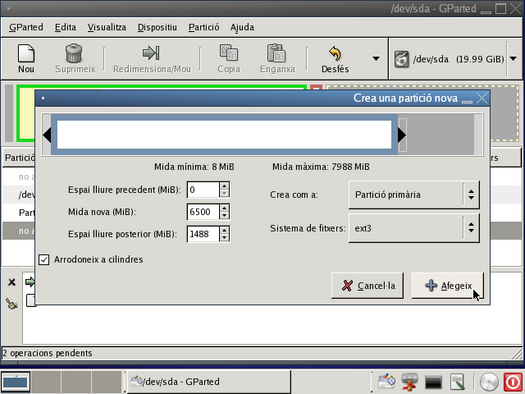Open the Ajuda menu
Image resolution: width=525 pixels, height=394 pixels.
pos(242,27)
